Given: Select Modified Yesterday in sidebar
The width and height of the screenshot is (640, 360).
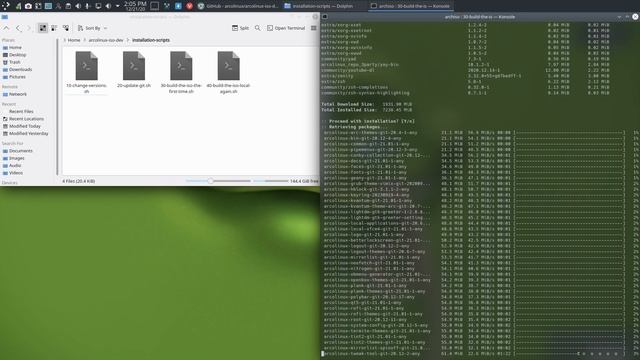Looking at the screenshot, I should 29,133.
